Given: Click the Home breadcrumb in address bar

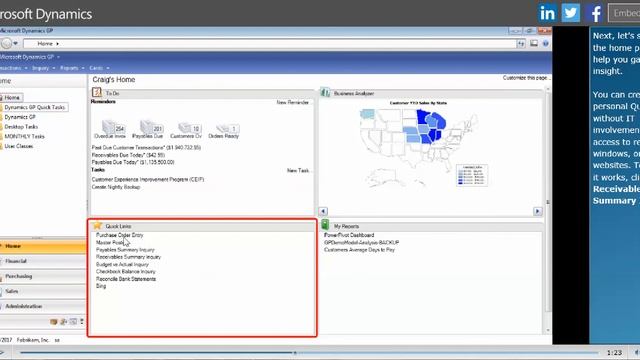Looking at the screenshot, I should 45,44.
